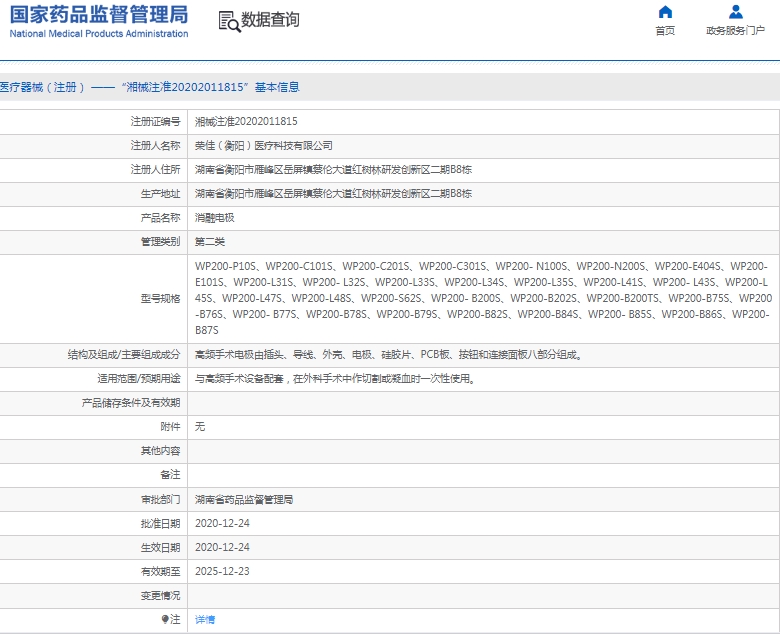Click the 结构及组成 composition description
This screenshot has width=780, height=638.
389,355
